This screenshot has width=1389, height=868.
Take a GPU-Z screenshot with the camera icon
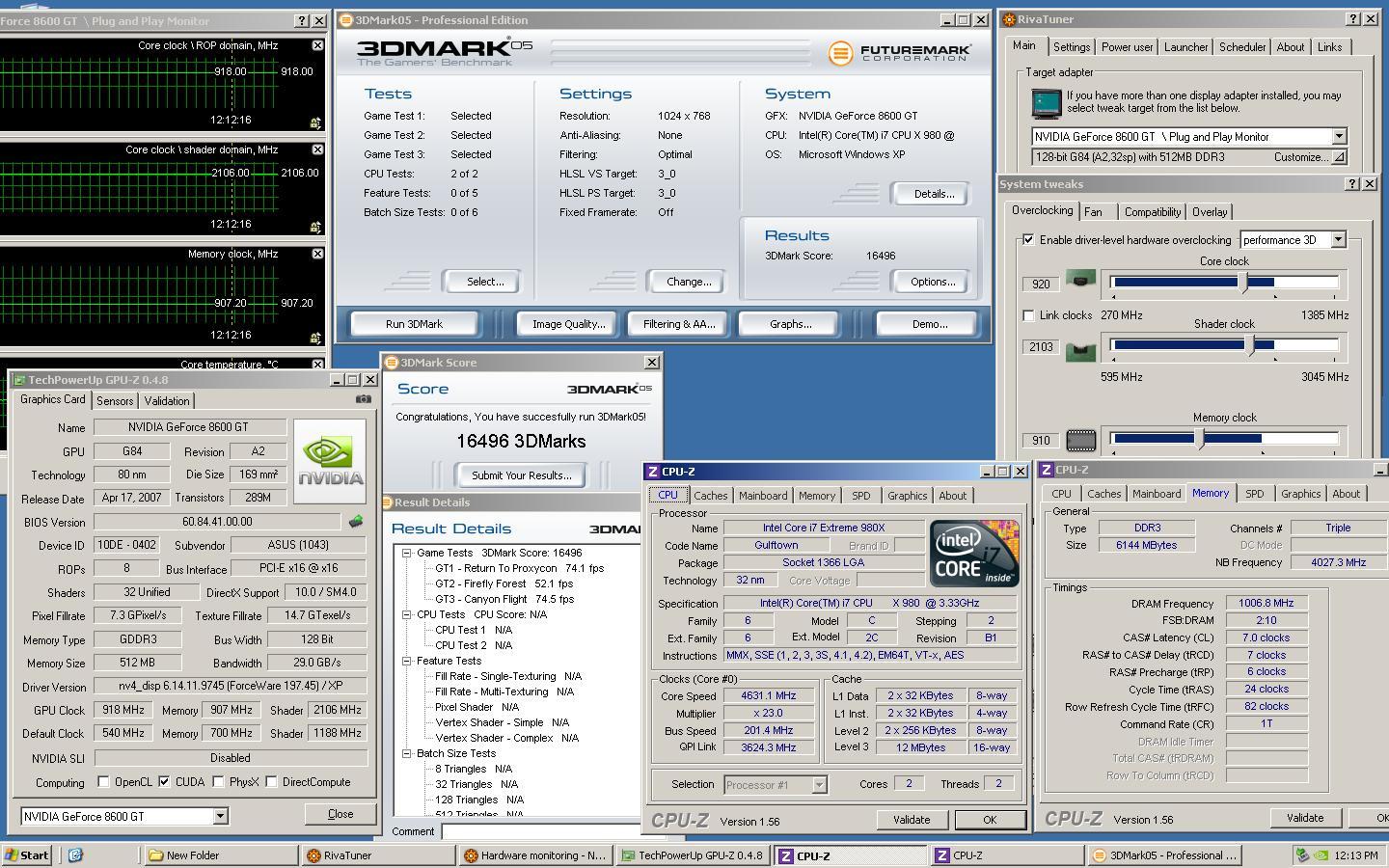[363, 398]
